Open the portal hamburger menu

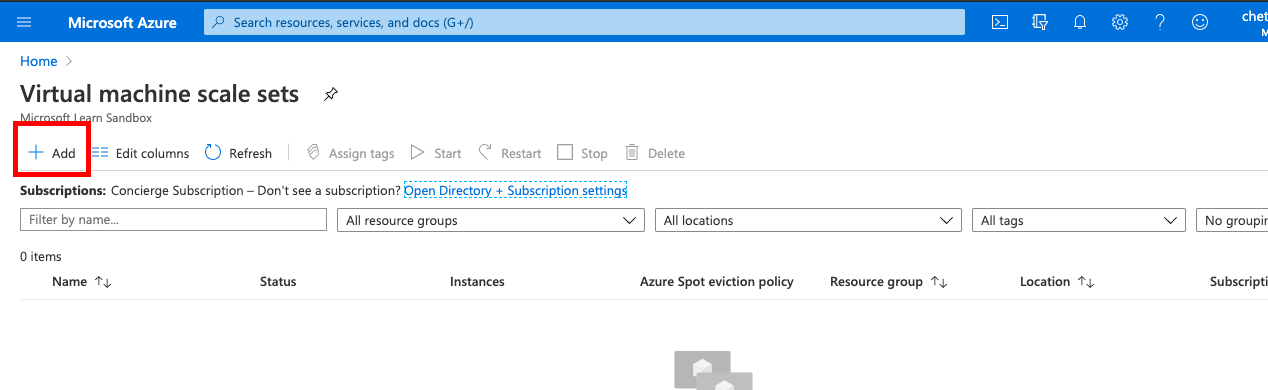coord(25,22)
